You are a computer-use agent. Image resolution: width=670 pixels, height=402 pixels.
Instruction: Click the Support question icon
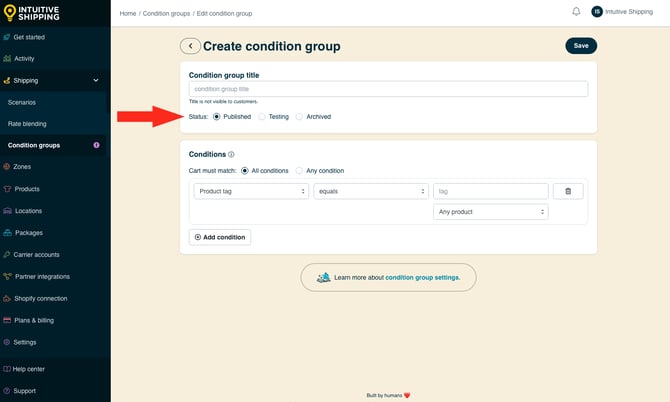[x=6, y=390]
